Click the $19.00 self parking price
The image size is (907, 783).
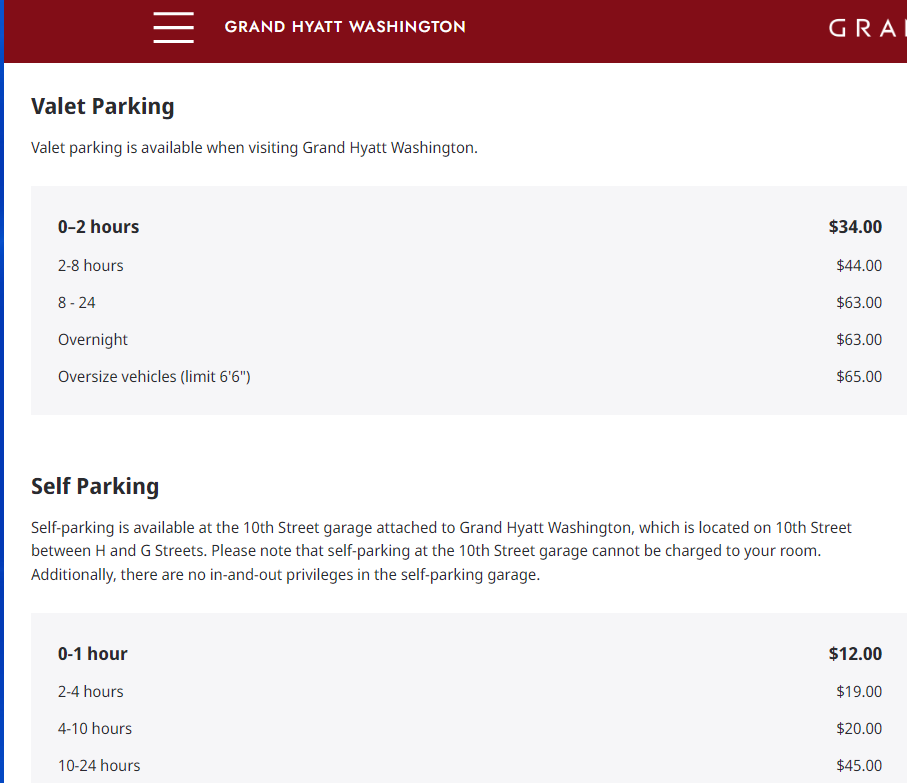(859, 692)
